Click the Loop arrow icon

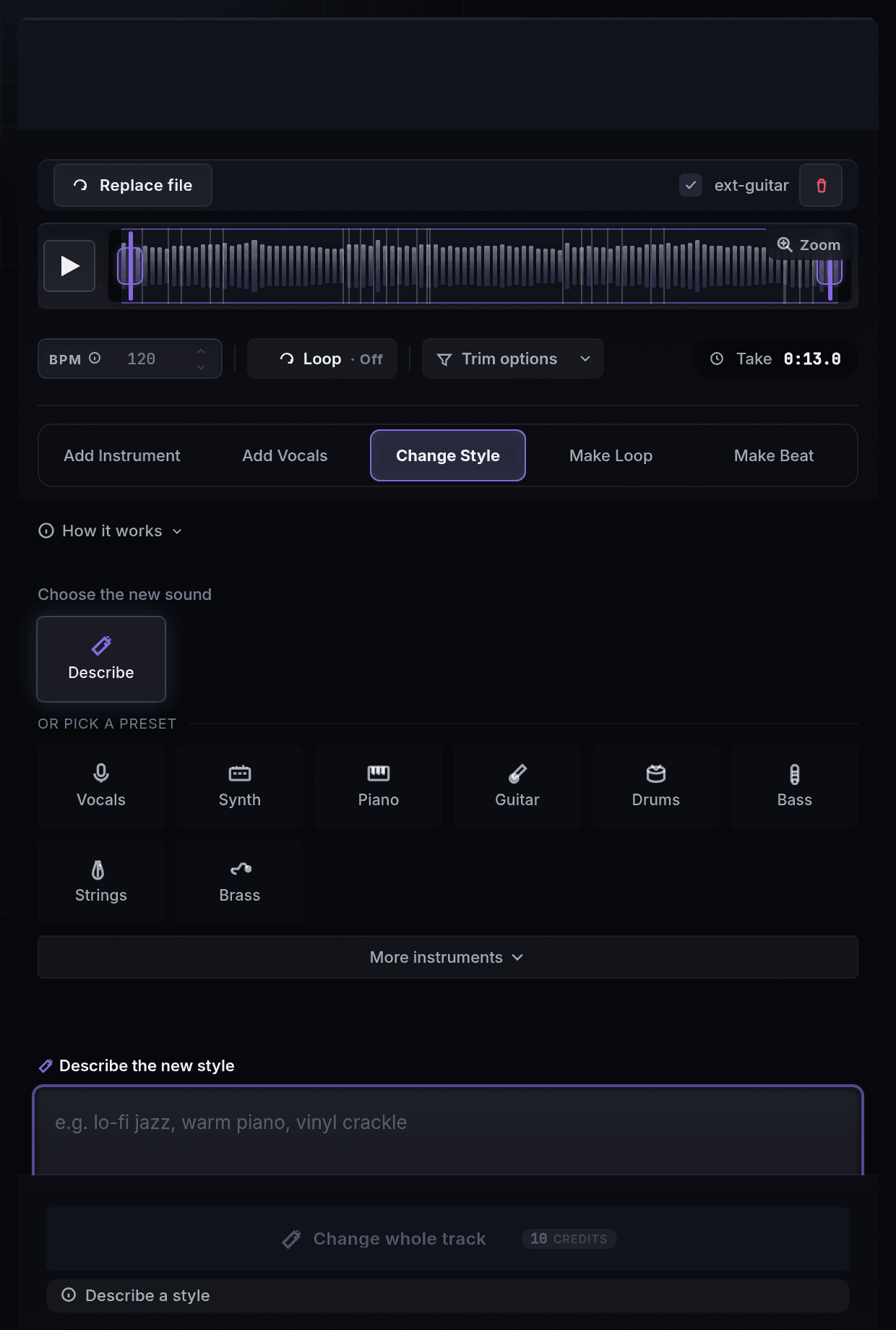[x=287, y=359]
